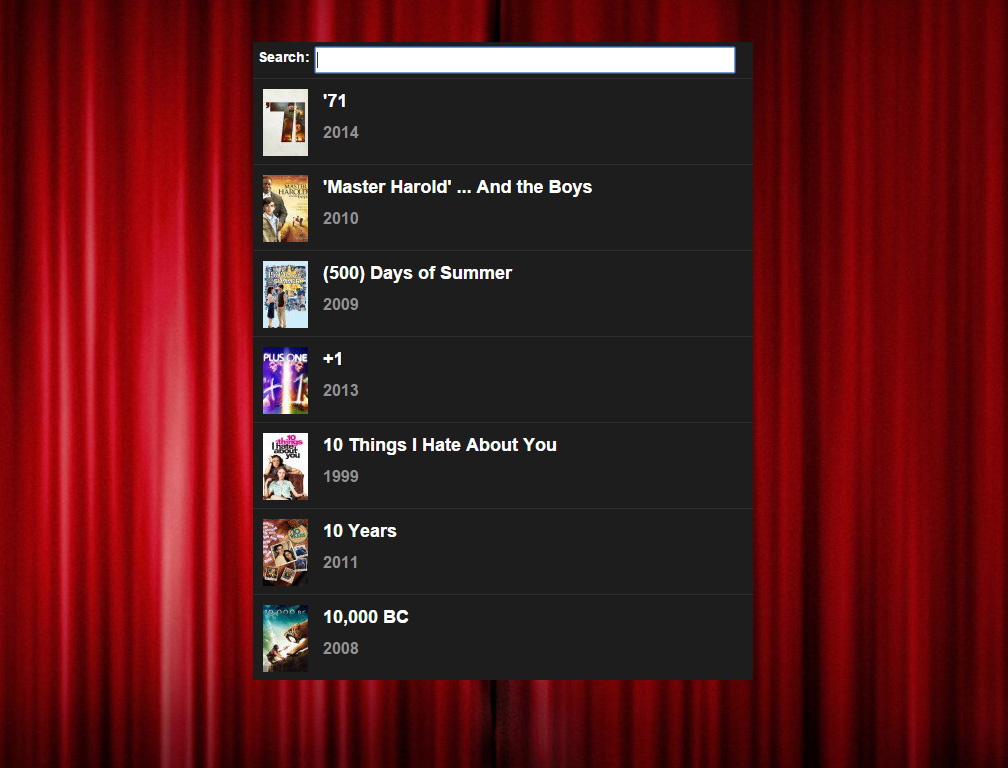
Task: Open the 10 Years title
Action: tap(360, 531)
